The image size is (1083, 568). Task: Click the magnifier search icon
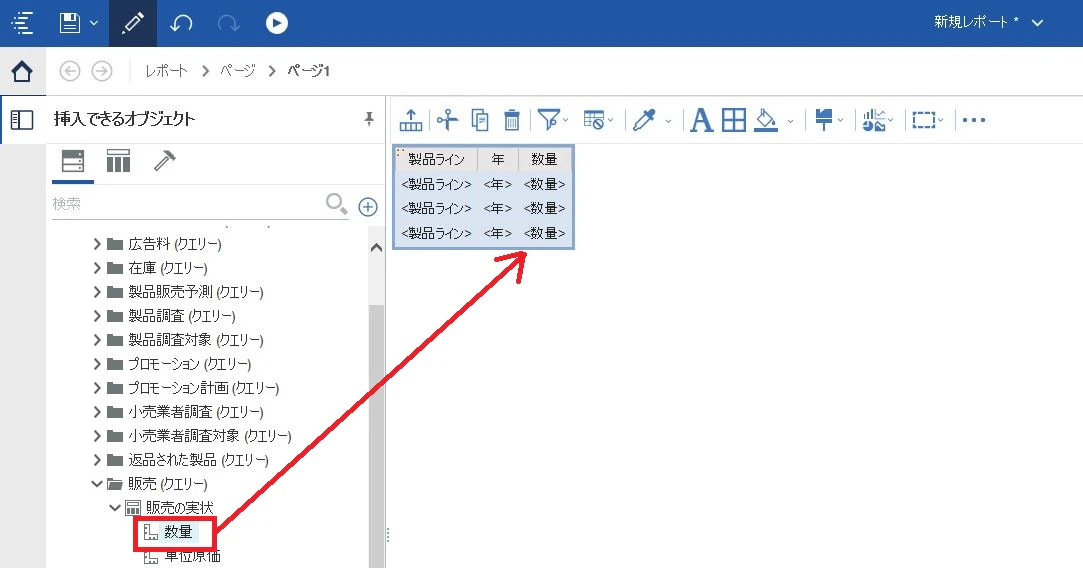click(x=336, y=204)
